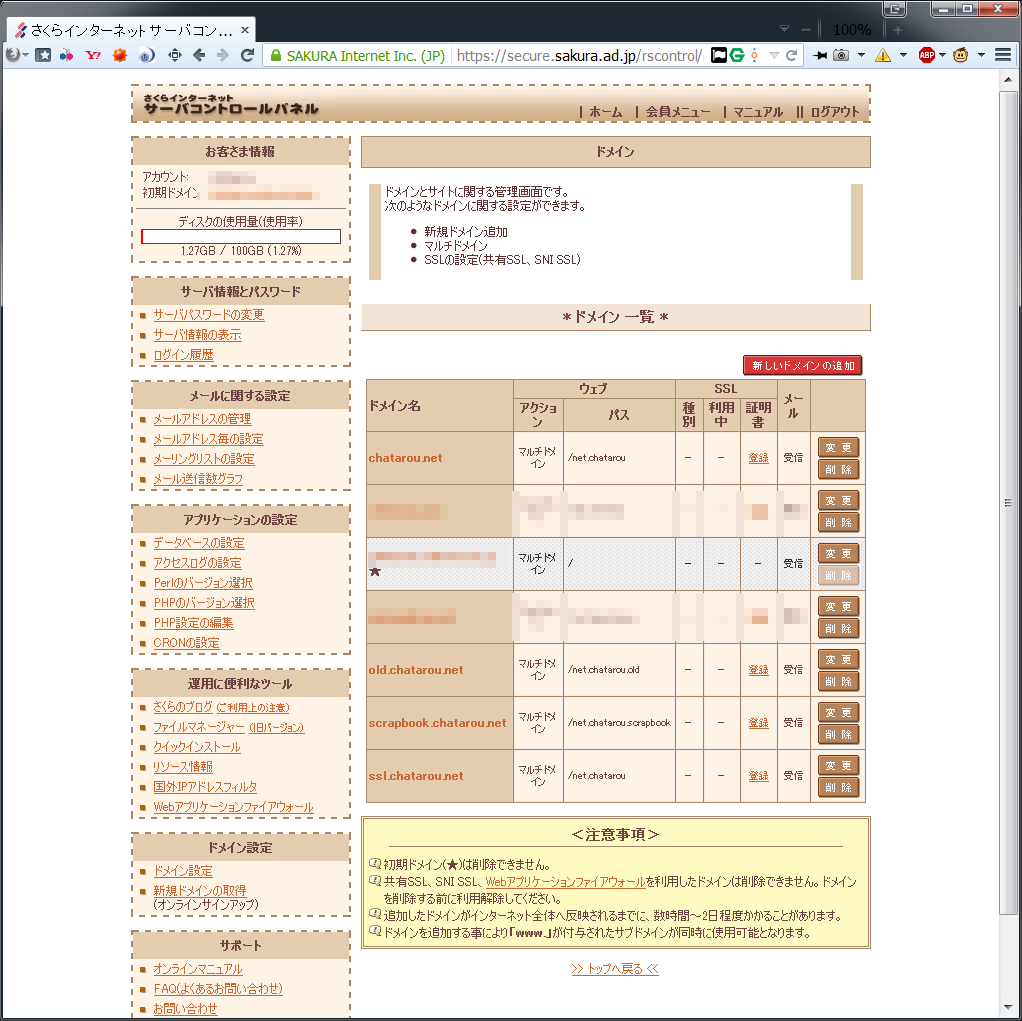Screen dimensions: 1022x1021
Task: Click the 登録 certificate link for ssl.chatarou.net
Action: pos(758,776)
